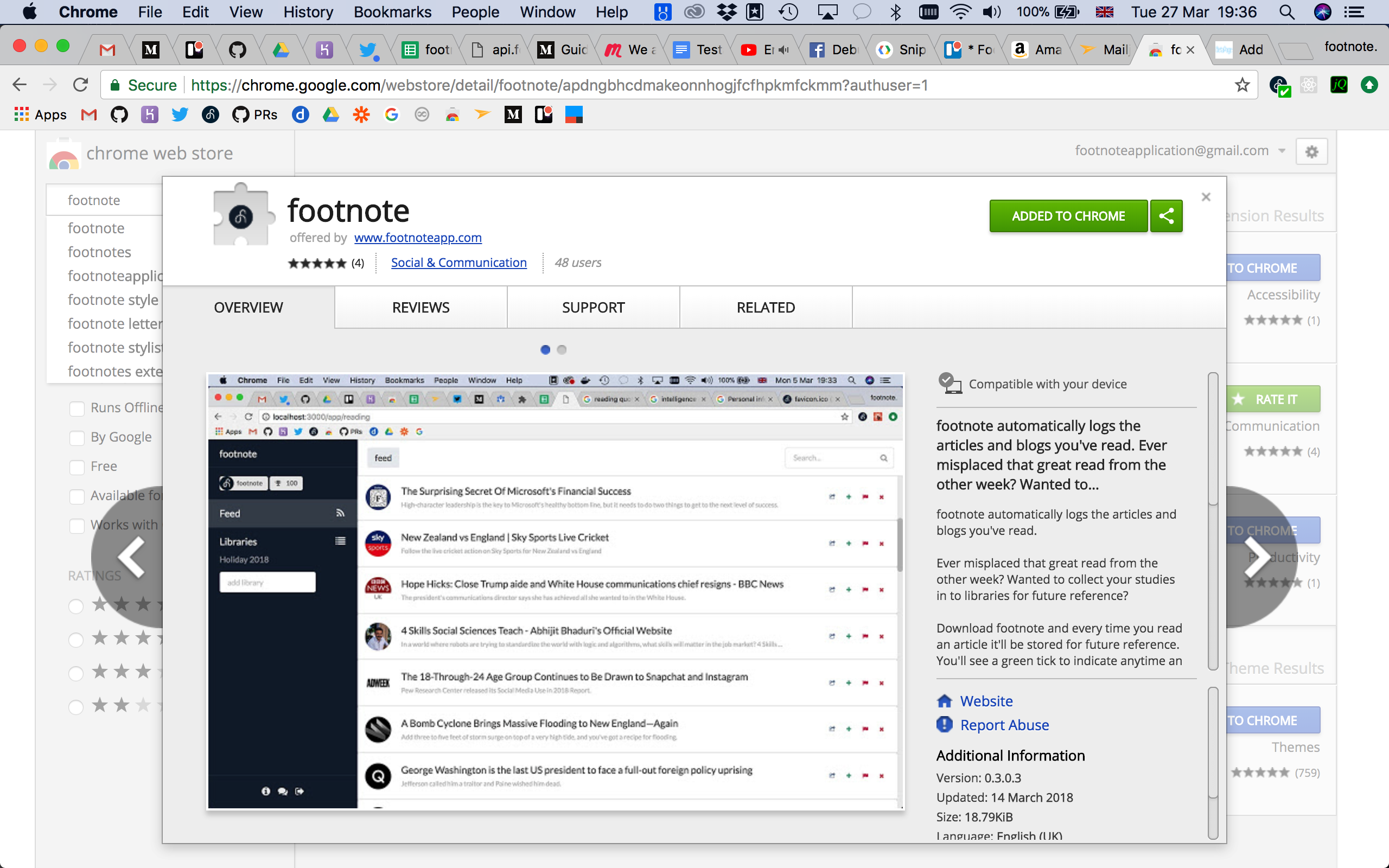Switch to the SUPPORT tab
The width and height of the screenshot is (1389, 868).
(x=594, y=308)
